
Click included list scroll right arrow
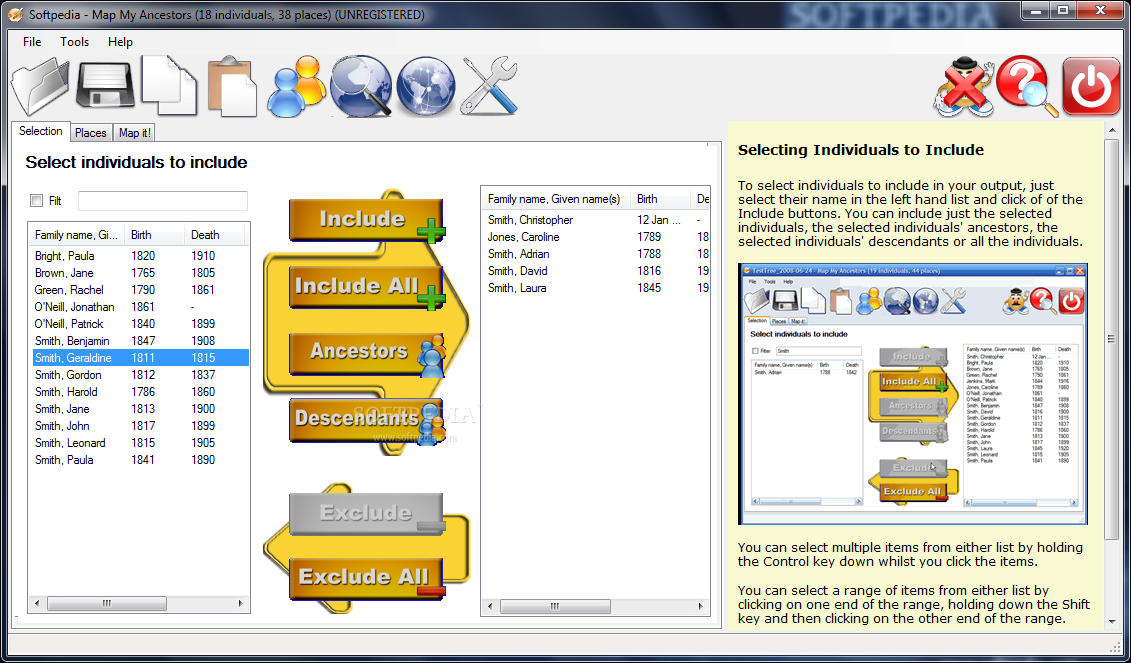point(700,606)
